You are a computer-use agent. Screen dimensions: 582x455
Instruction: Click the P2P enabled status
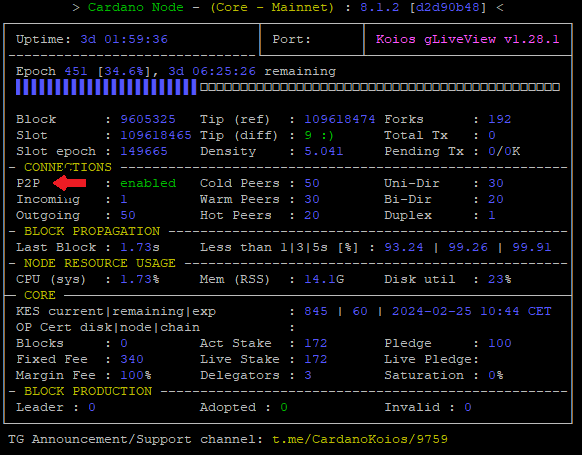click(148, 183)
